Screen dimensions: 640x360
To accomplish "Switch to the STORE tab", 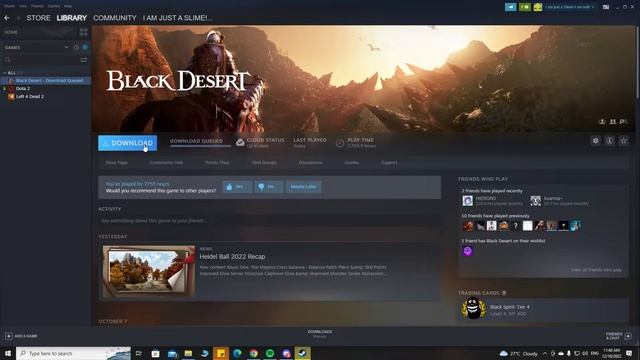I will point(38,18).
